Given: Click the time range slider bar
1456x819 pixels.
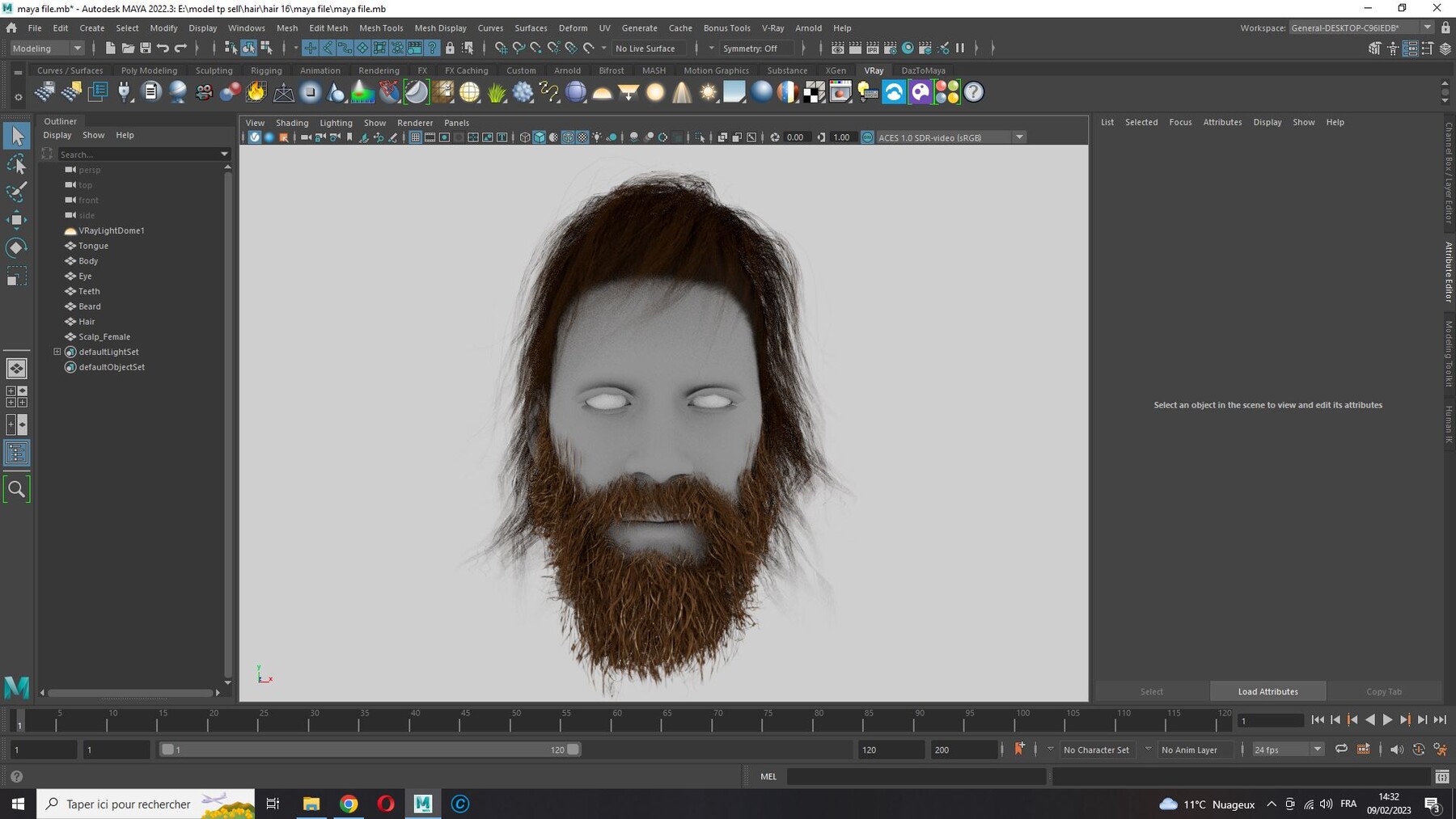Looking at the screenshot, I should point(370,749).
